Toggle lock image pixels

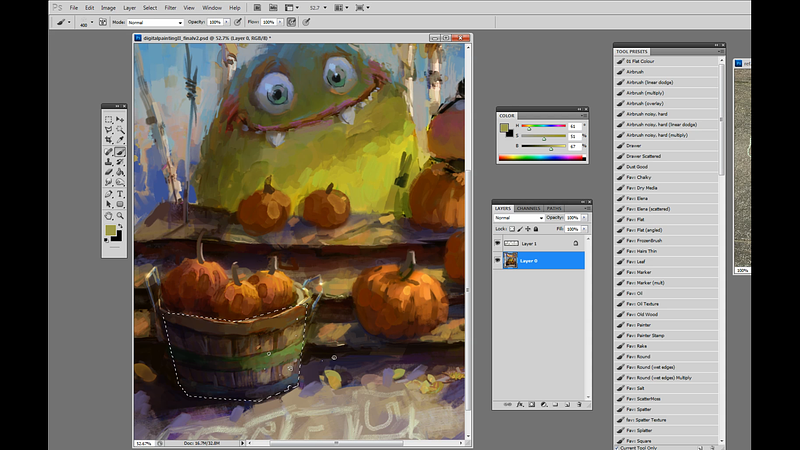520,229
